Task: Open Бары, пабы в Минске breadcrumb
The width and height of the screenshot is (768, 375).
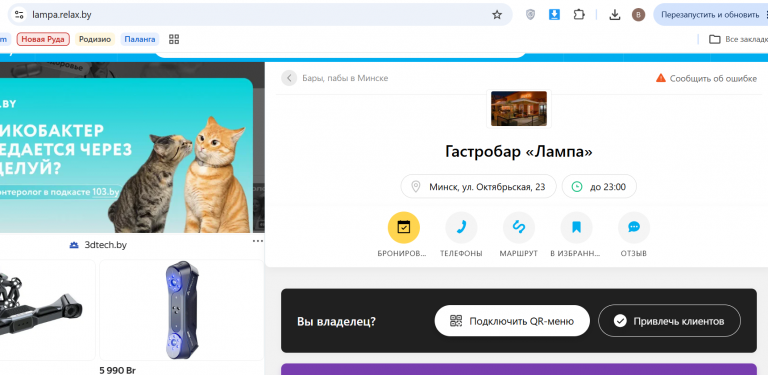Action: coord(345,78)
